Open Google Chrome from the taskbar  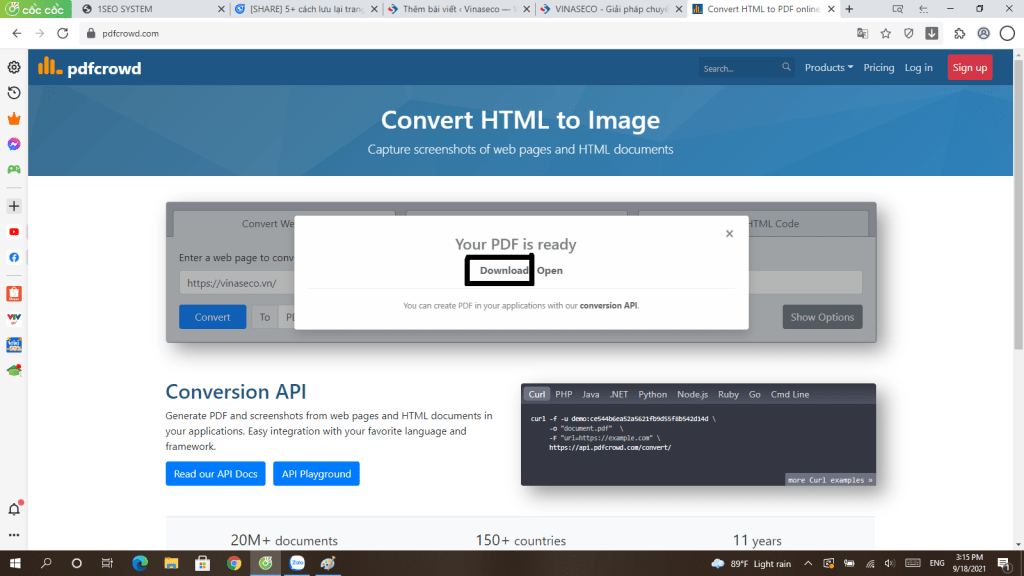click(233, 563)
